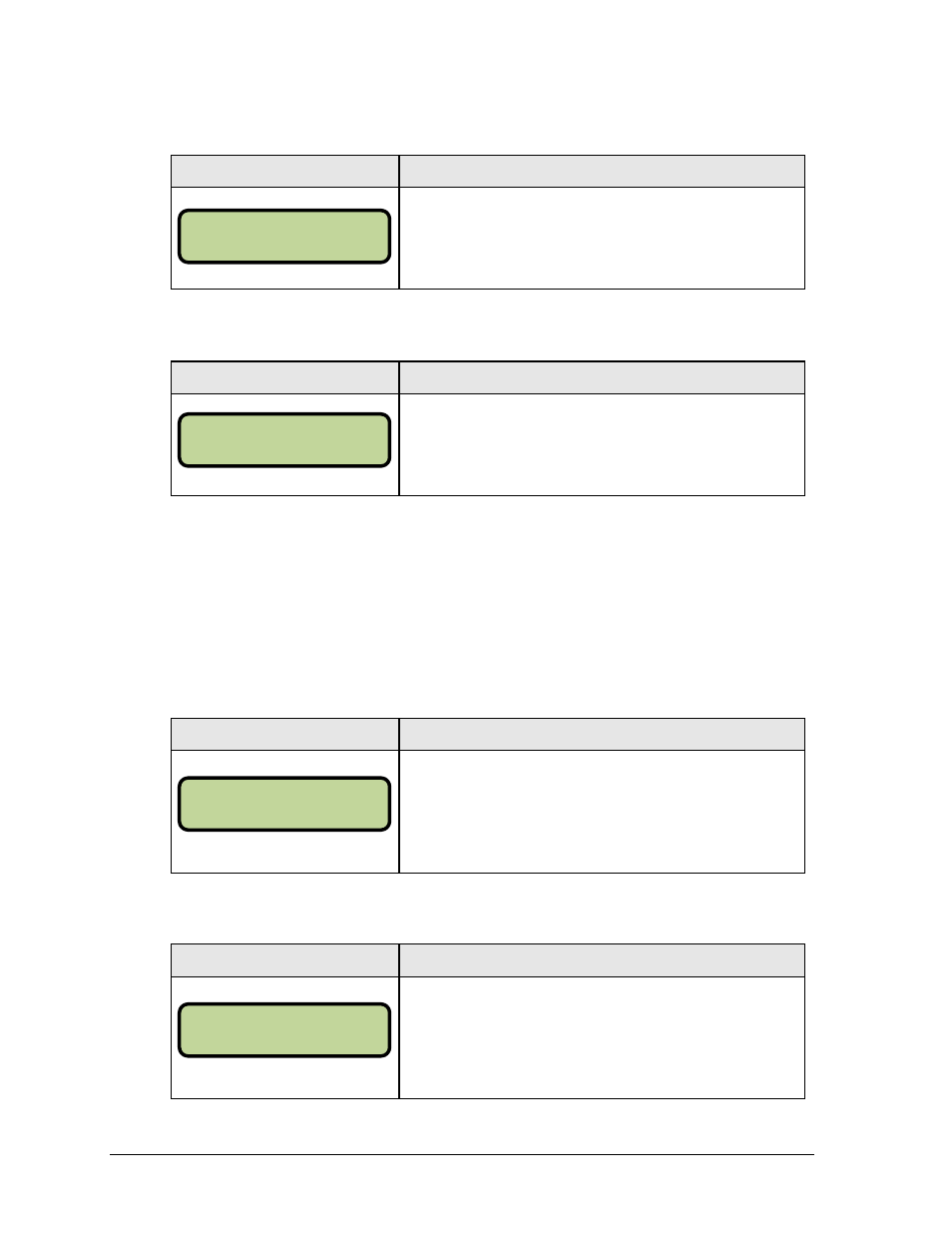The width and height of the screenshot is (952, 1233).
Task: Click the first table's right gray header cell
Action: click(x=602, y=172)
